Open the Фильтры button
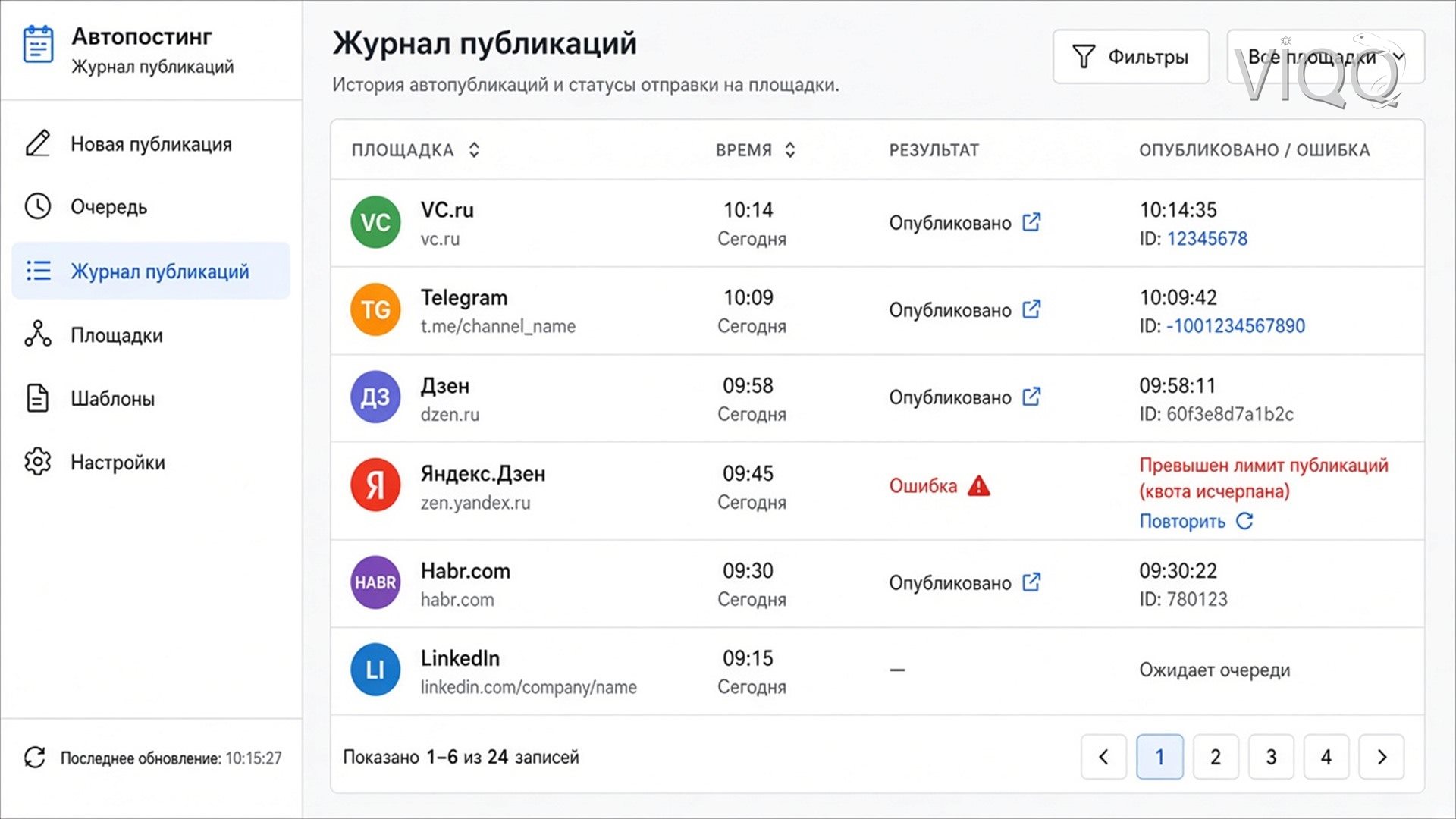This screenshot has height=819, width=1456. tap(1131, 57)
